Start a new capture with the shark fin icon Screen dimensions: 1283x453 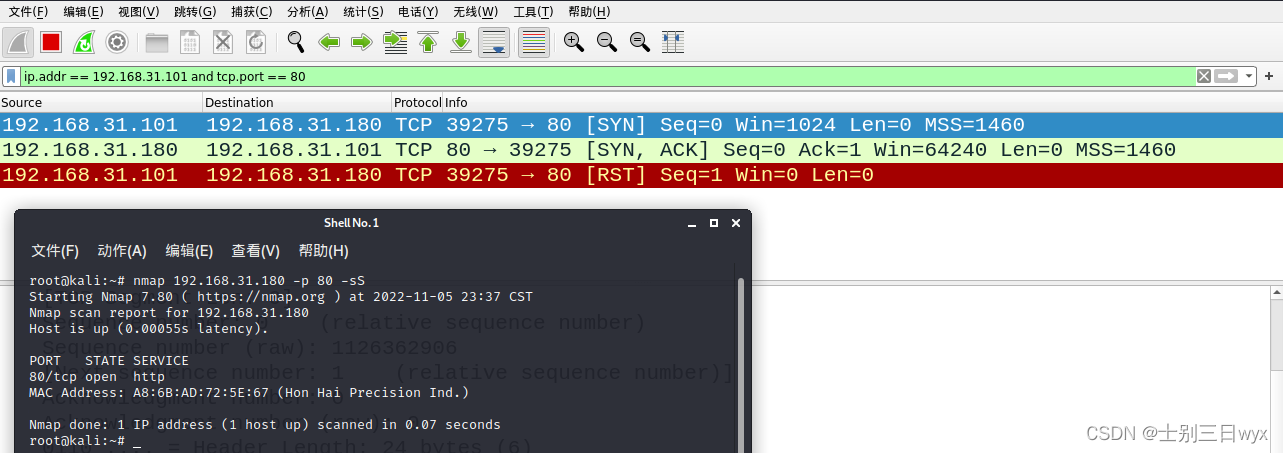coord(18,42)
